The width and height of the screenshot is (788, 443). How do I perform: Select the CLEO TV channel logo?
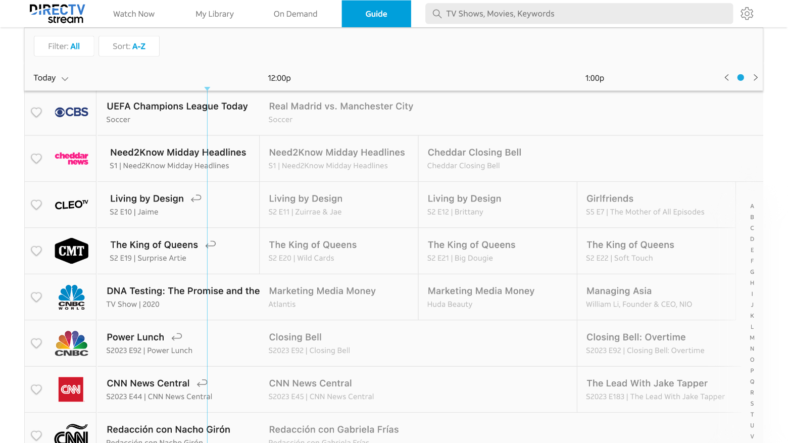[71, 204]
